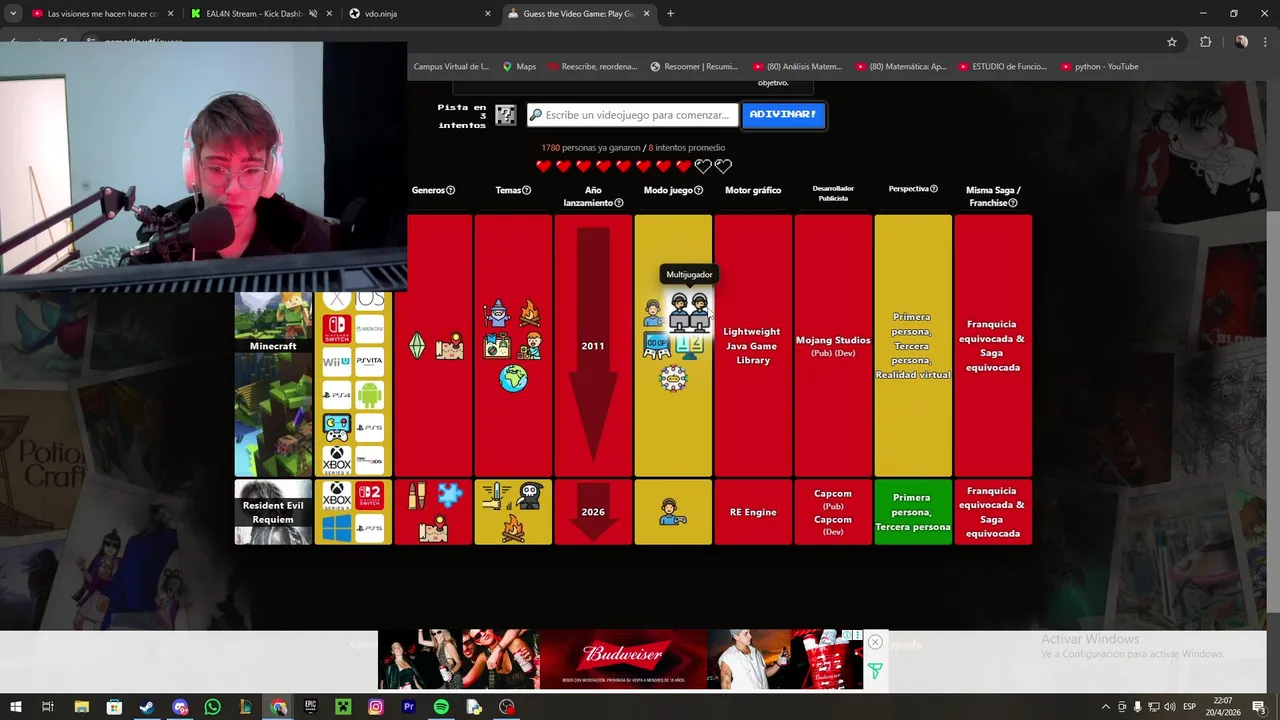
Task: Open the Chrome profile avatar
Action: point(1241,42)
